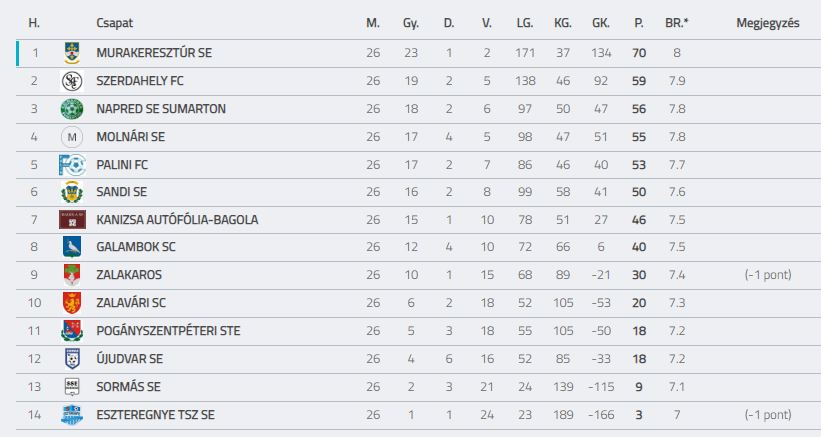Click the Esztergnye TSZ SE logo
Viewport: 821px width, 437px height.
coord(72,415)
